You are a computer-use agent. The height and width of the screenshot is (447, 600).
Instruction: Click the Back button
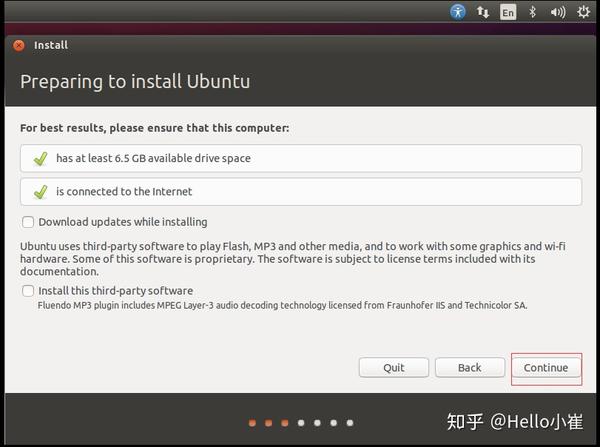pos(470,367)
